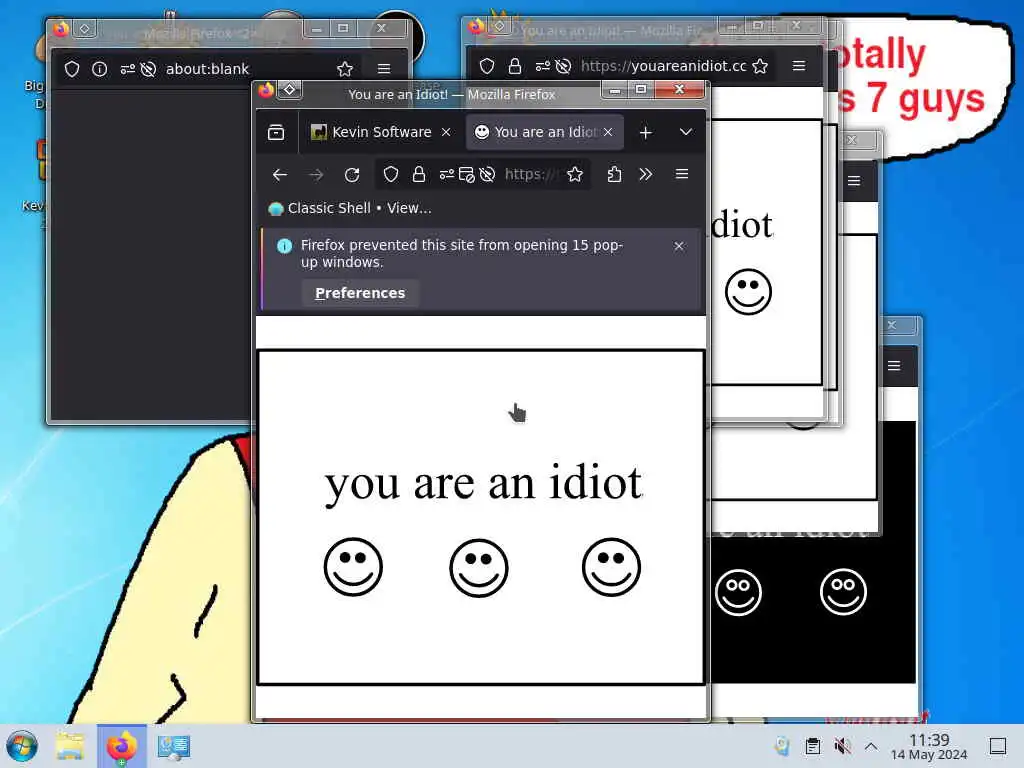Click the right smiley in the black popup window
This screenshot has height=768, width=1024.
click(843, 592)
